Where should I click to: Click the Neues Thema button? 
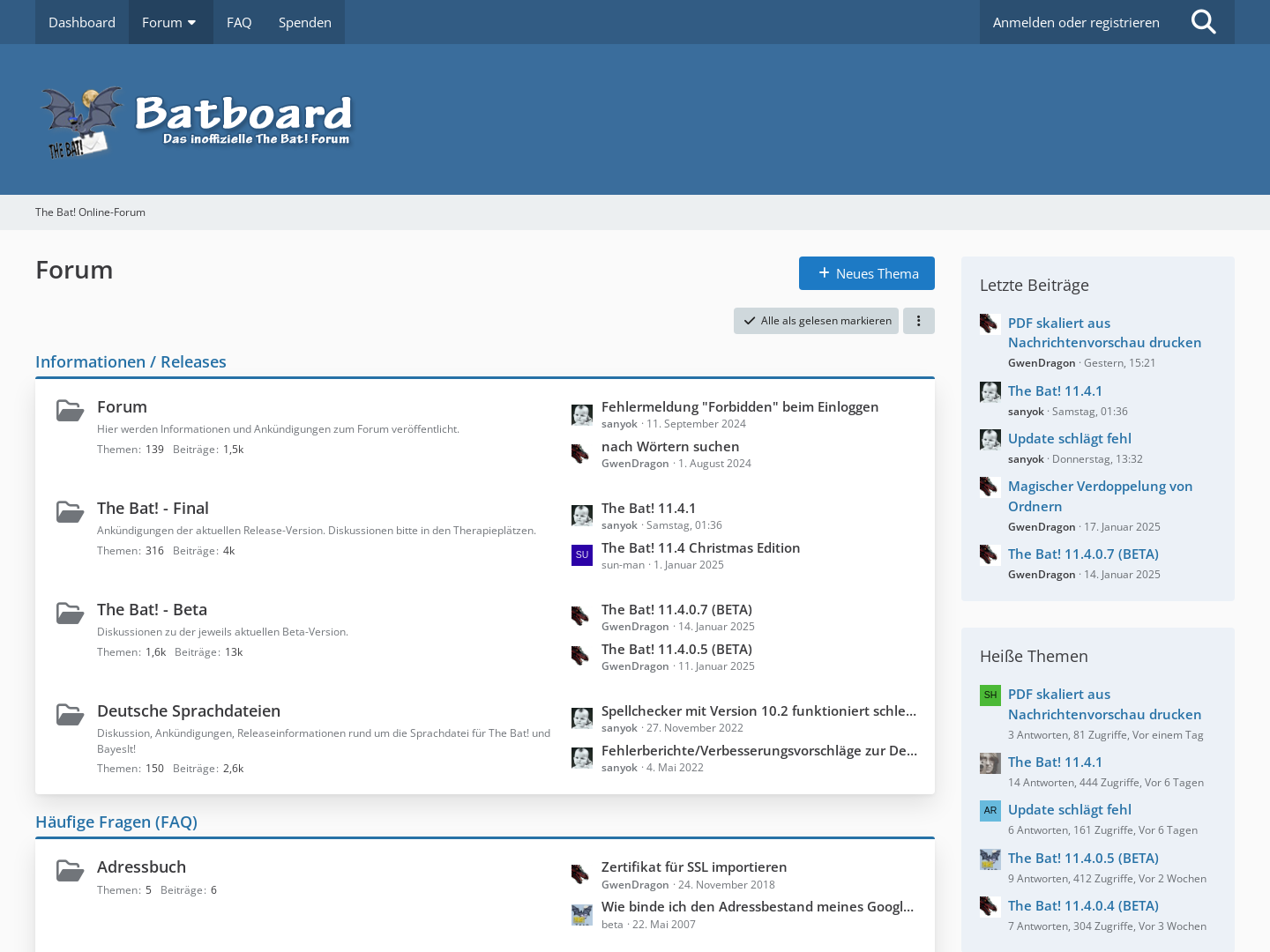point(867,273)
